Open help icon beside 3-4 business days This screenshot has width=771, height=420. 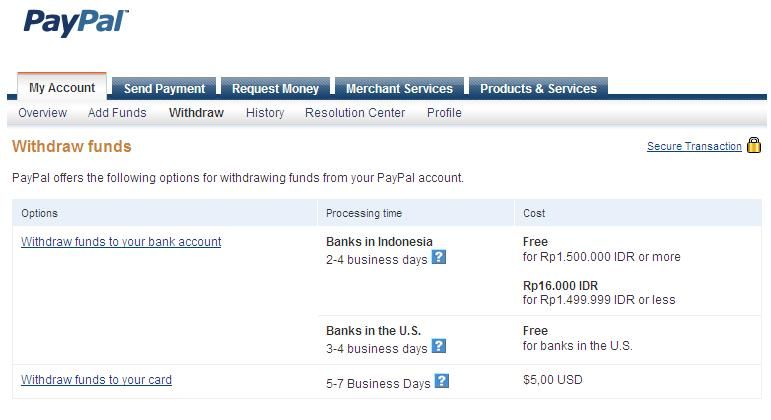439,346
